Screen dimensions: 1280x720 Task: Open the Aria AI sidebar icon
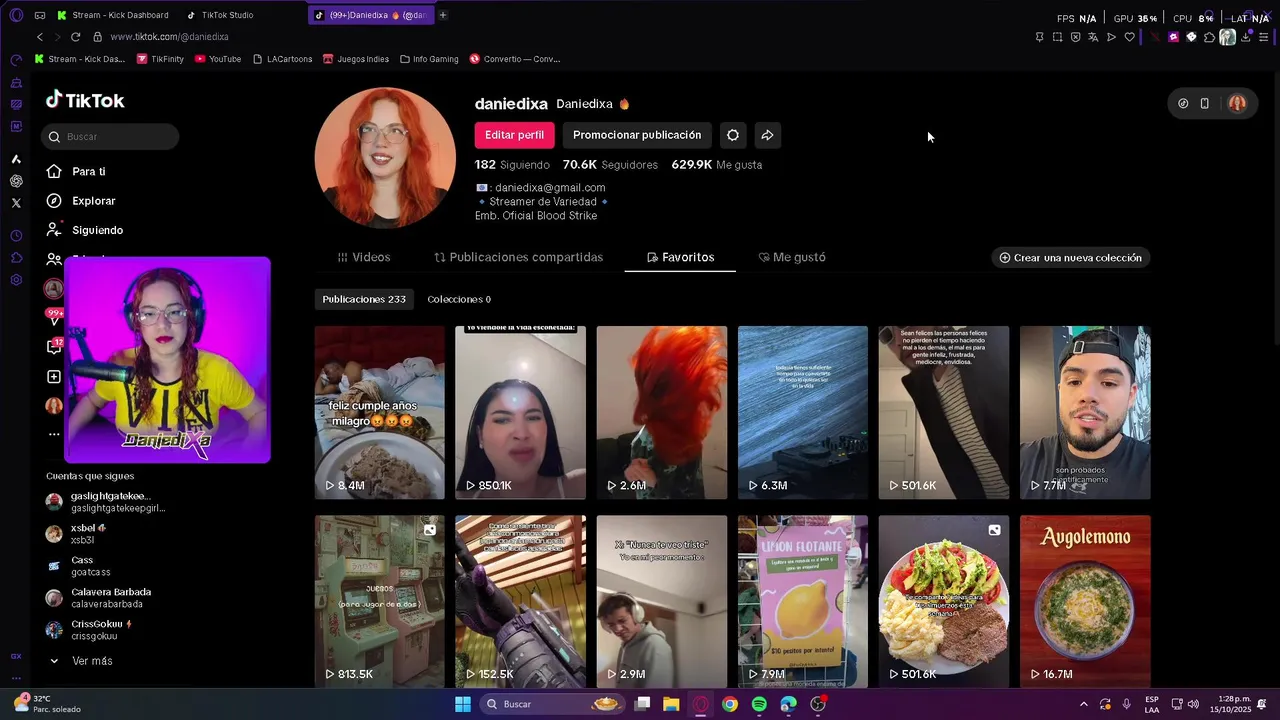(x=16, y=159)
